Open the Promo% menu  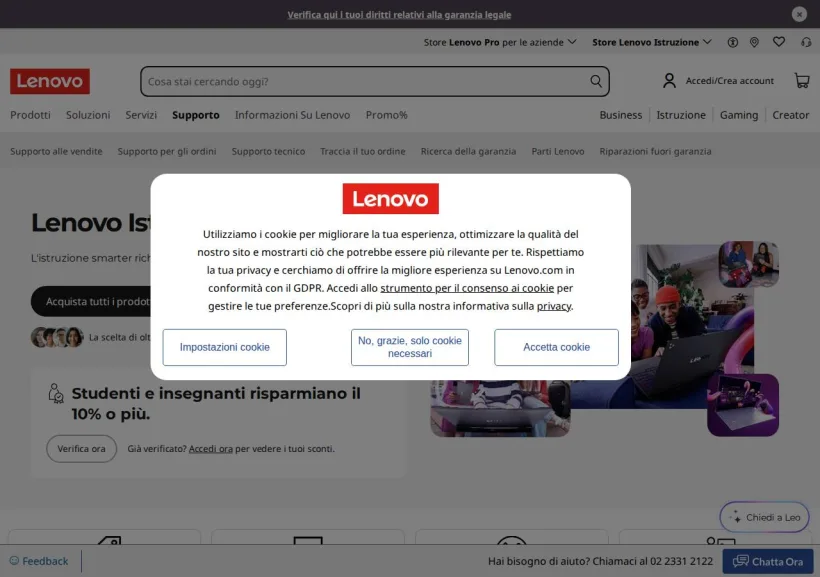(x=386, y=115)
